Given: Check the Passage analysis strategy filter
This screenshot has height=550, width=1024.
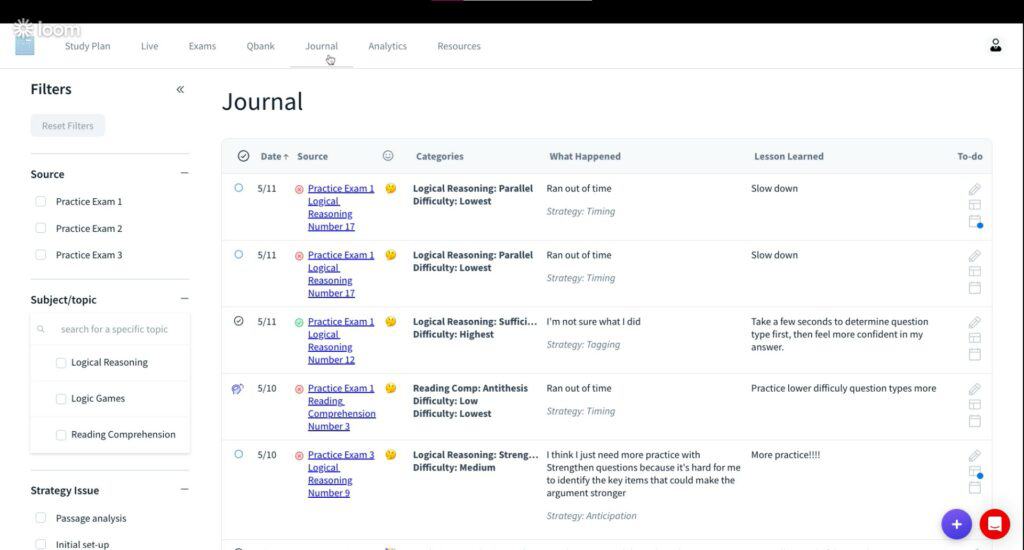Looking at the screenshot, I should (x=40, y=518).
